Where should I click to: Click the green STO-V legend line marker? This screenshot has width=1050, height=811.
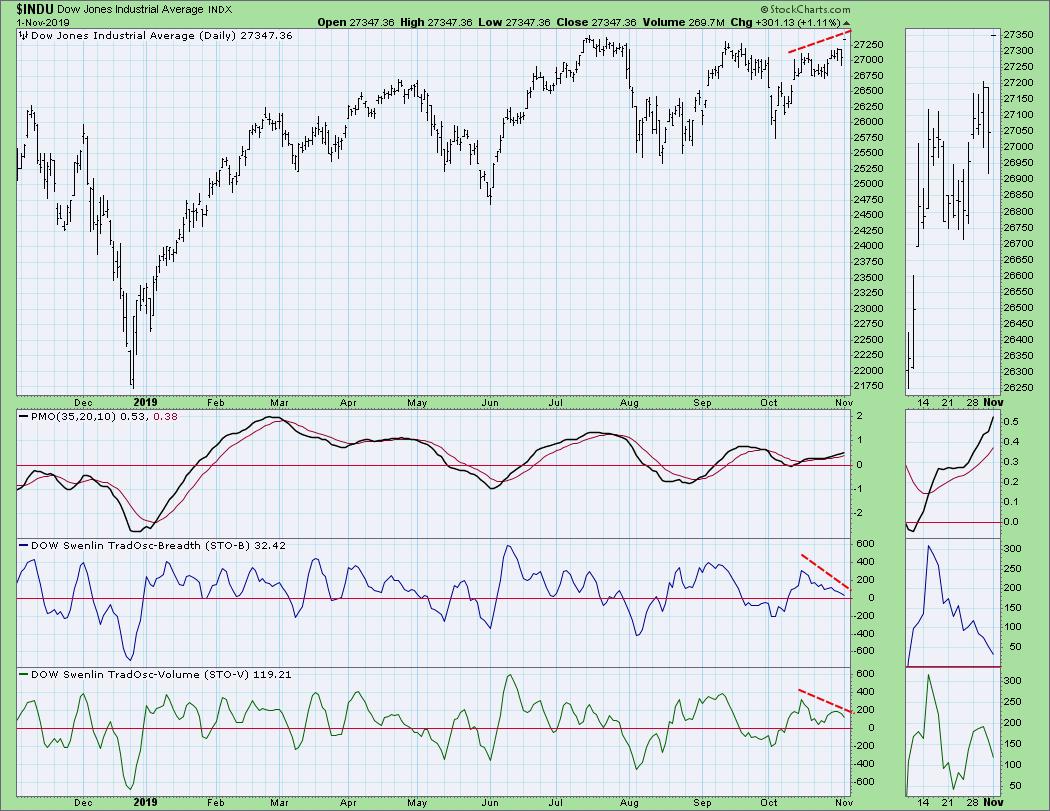click(24, 675)
